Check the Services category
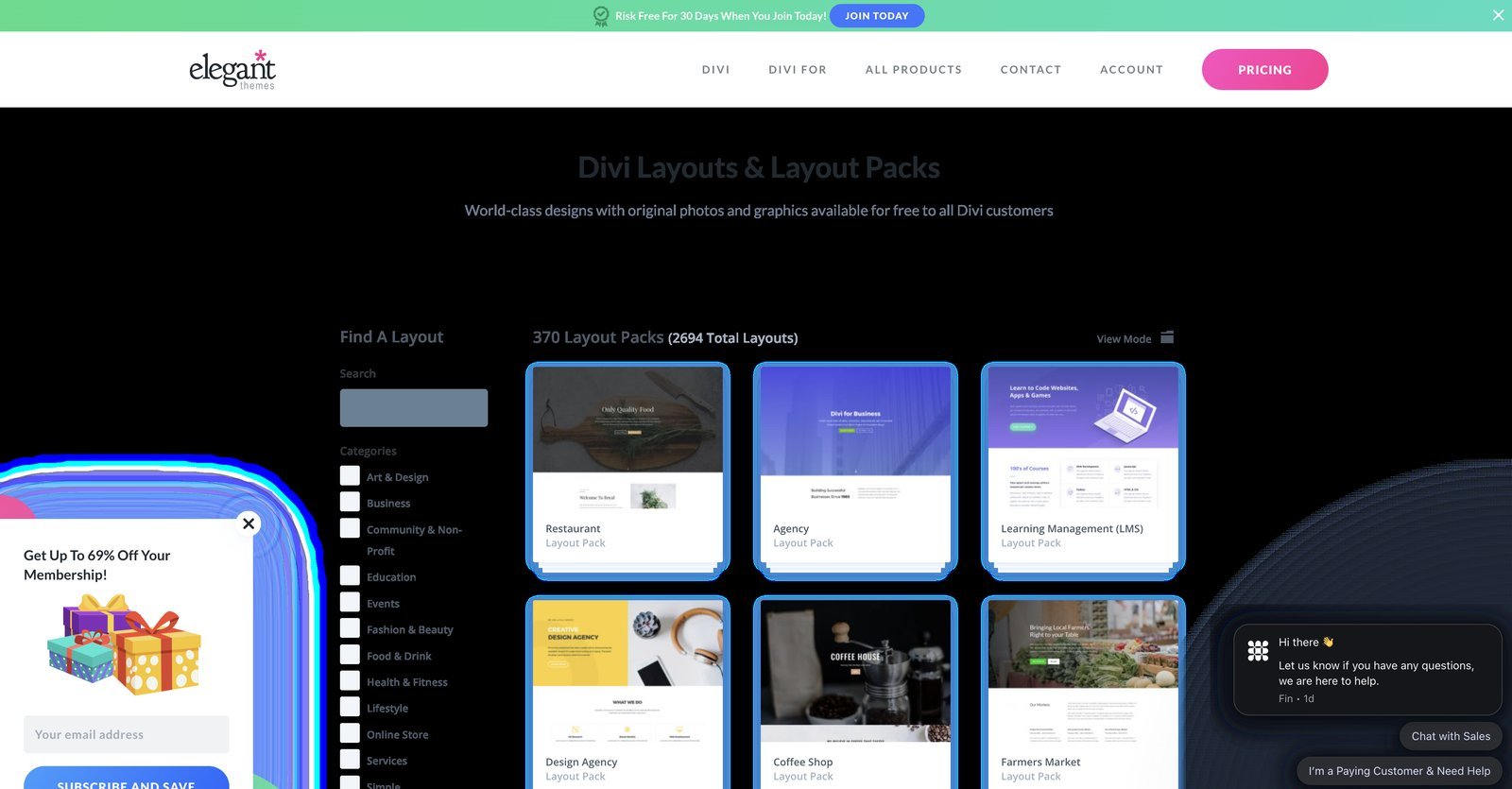1512x789 pixels. click(x=350, y=760)
